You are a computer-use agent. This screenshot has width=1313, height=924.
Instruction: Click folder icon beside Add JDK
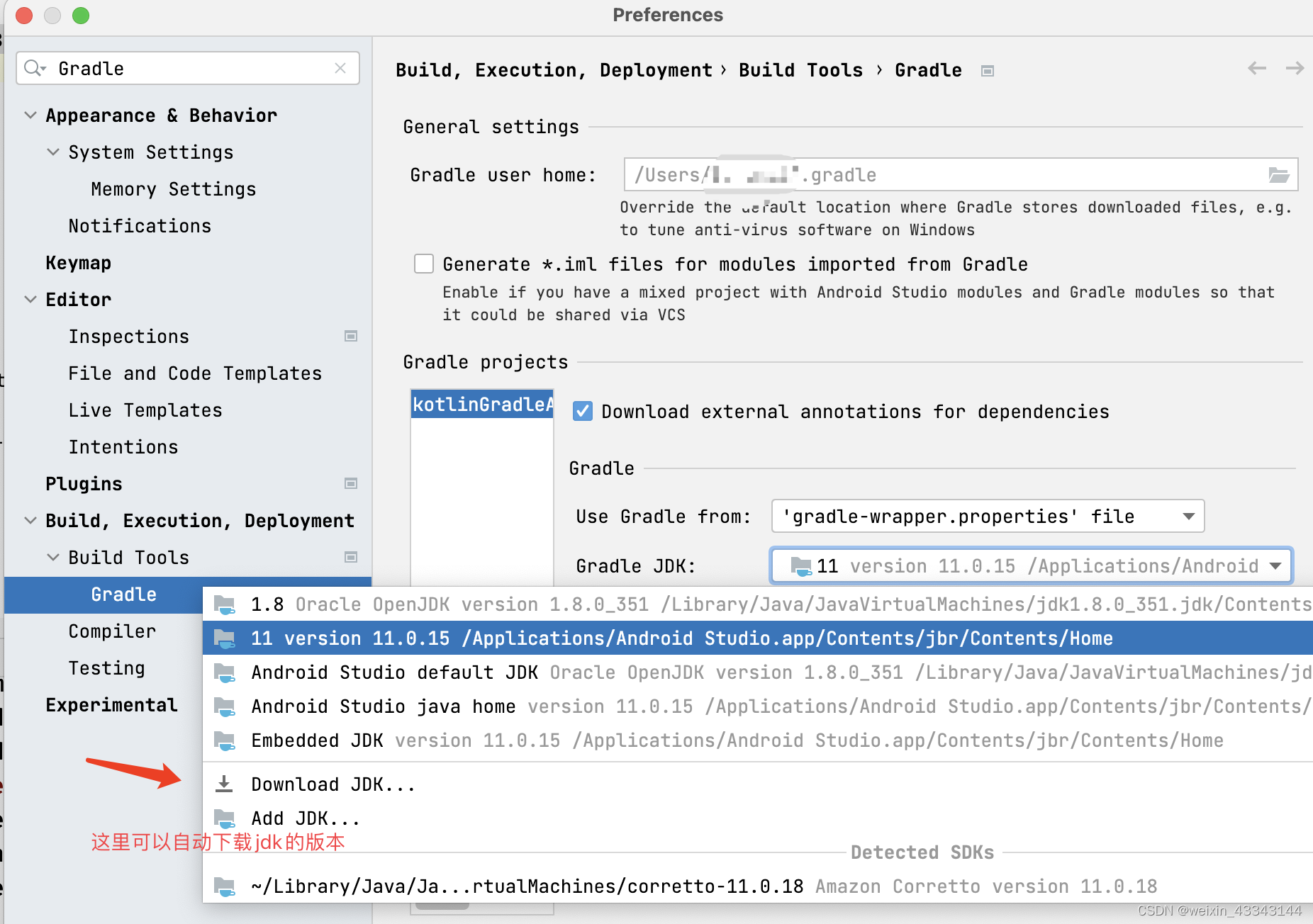click(225, 818)
